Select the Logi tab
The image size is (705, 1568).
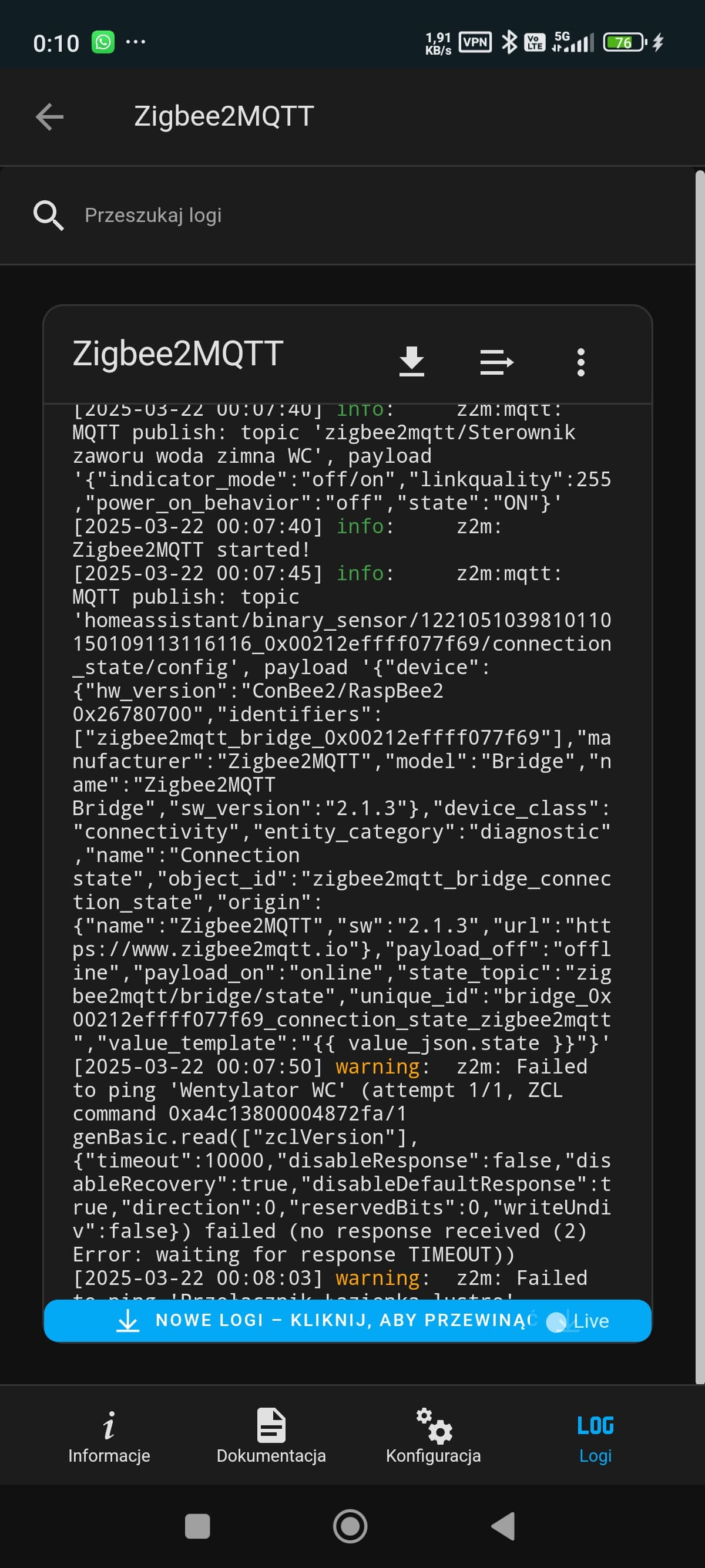(x=595, y=1436)
